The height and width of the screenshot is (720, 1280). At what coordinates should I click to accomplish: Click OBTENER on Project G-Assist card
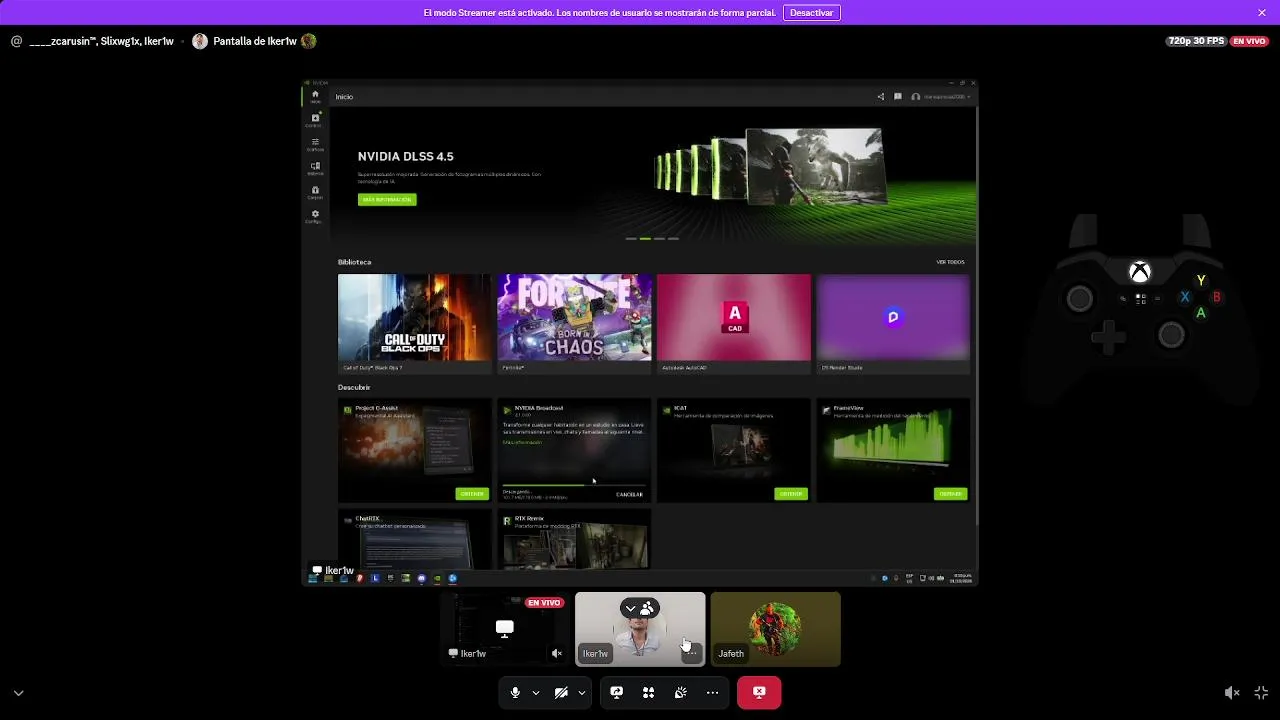point(472,494)
